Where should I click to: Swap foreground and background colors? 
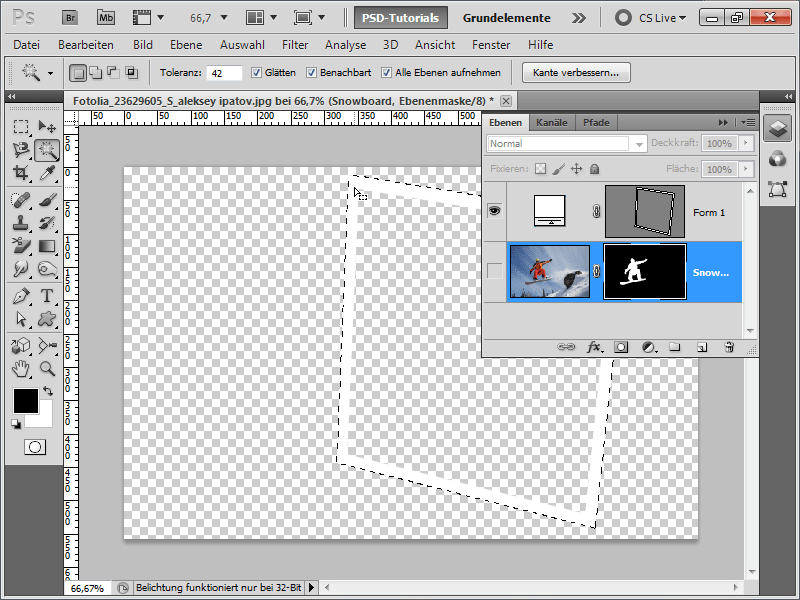click(x=48, y=391)
